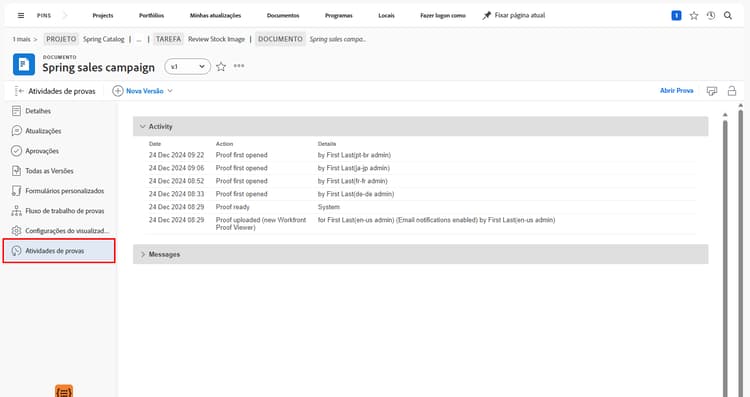This screenshot has height=397, width=750.
Task: Favorite the Spring sales campaign document star
Action: coord(221,66)
